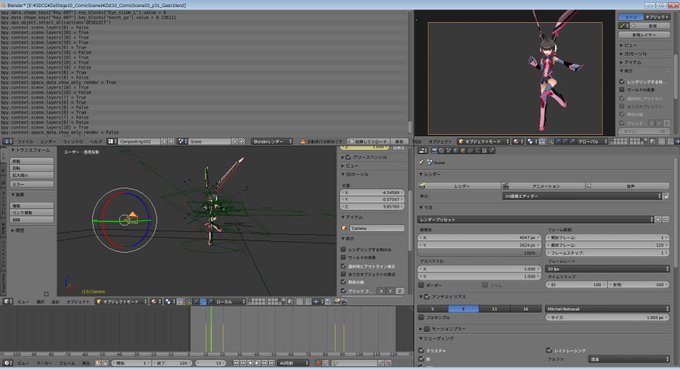Toggle ワールドの背景 checkbox in lower 3D view panel

343,258
